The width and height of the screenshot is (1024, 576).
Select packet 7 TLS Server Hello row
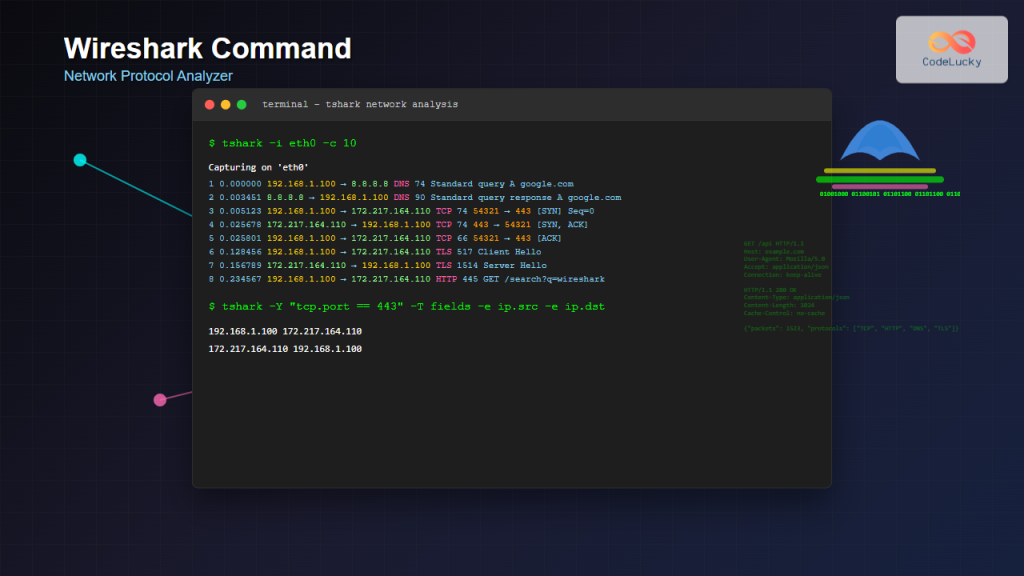(377, 266)
